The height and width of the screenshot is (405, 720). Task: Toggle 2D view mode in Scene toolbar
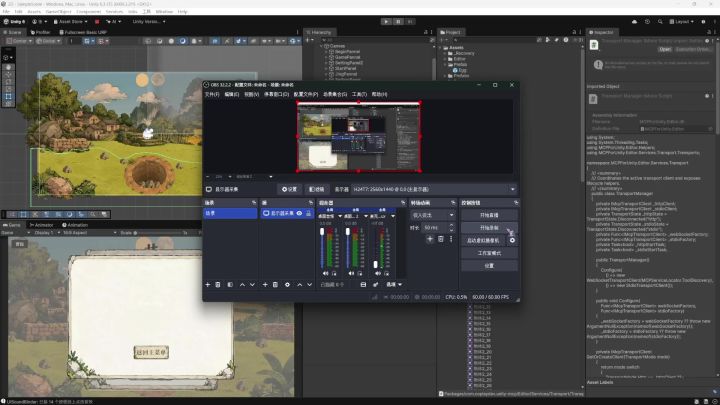coord(214,41)
